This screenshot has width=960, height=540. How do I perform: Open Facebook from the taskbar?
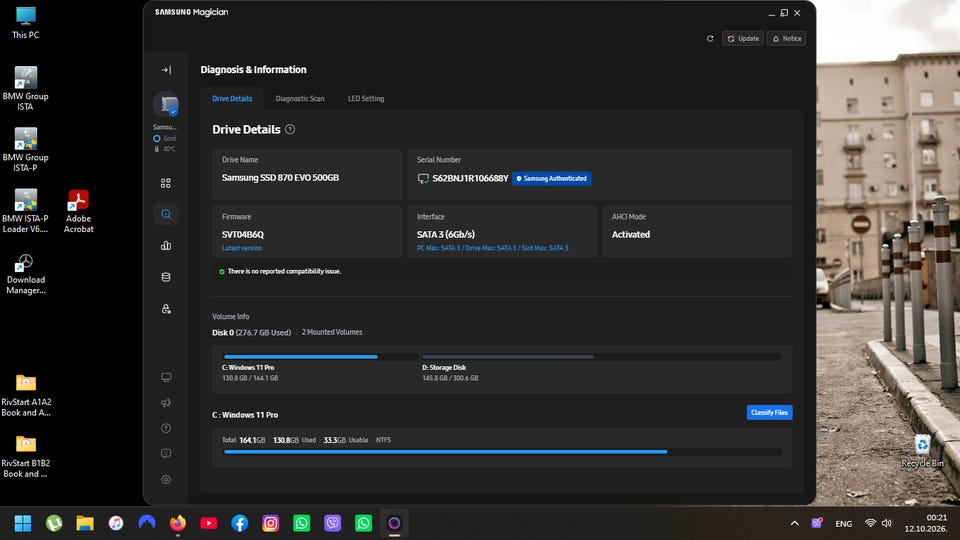pos(239,523)
